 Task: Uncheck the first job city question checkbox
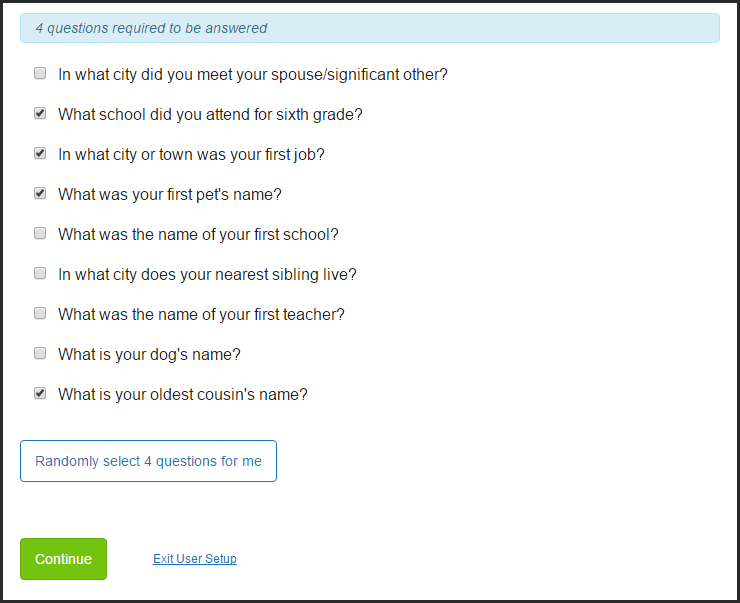[40, 153]
